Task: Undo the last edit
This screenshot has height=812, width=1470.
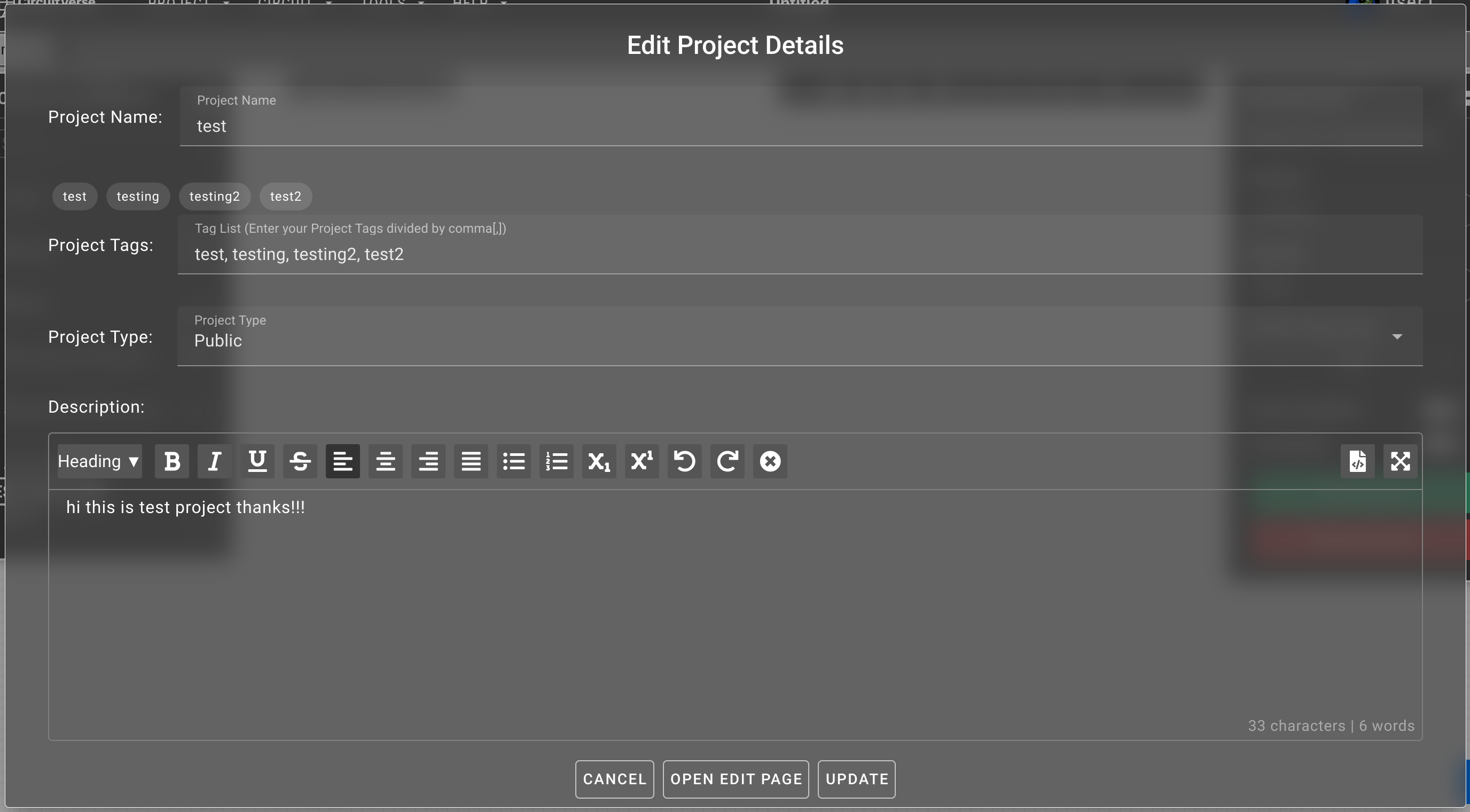Action: click(685, 461)
